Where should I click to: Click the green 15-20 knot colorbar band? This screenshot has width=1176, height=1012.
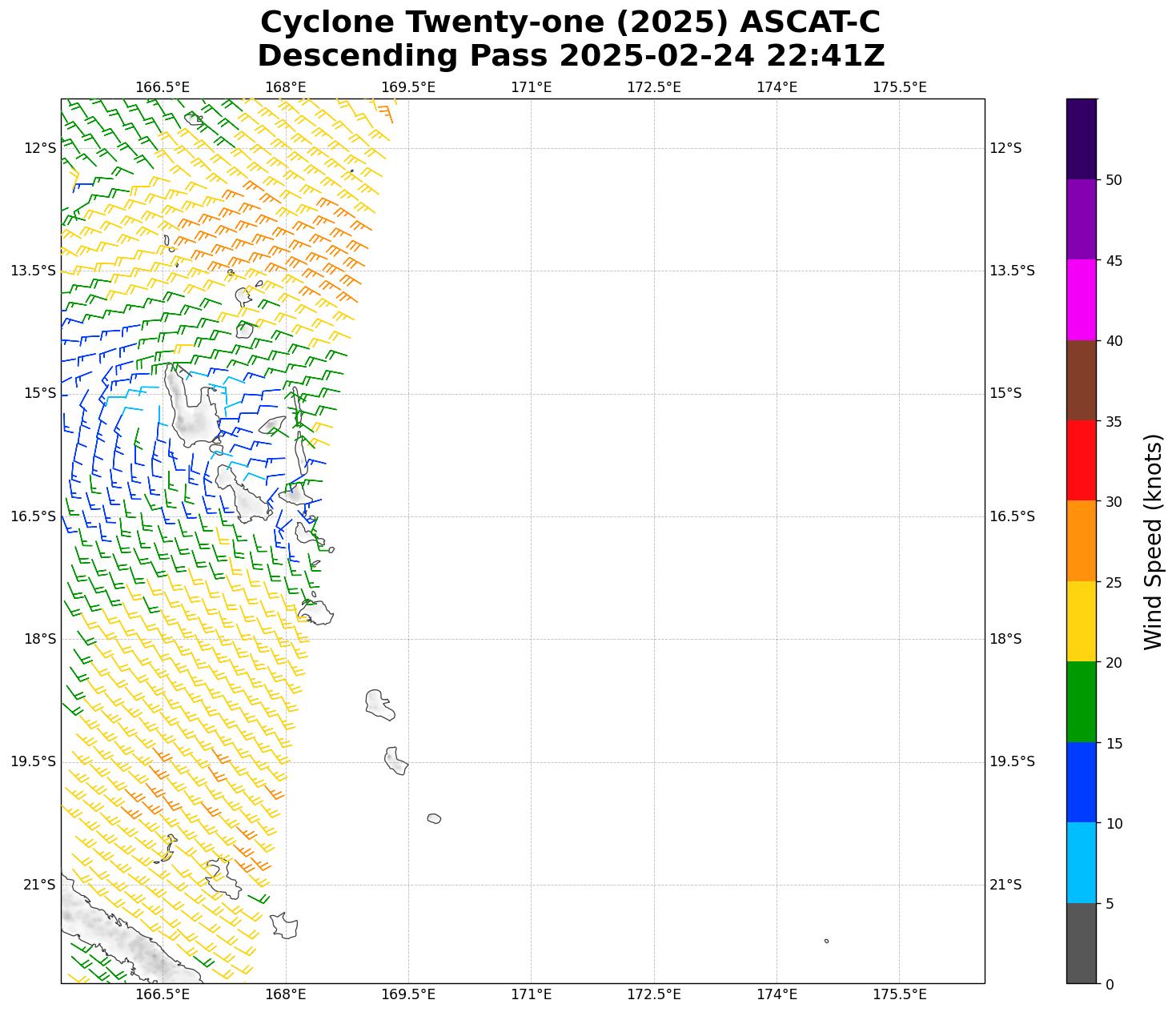click(x=1081, y=701)
